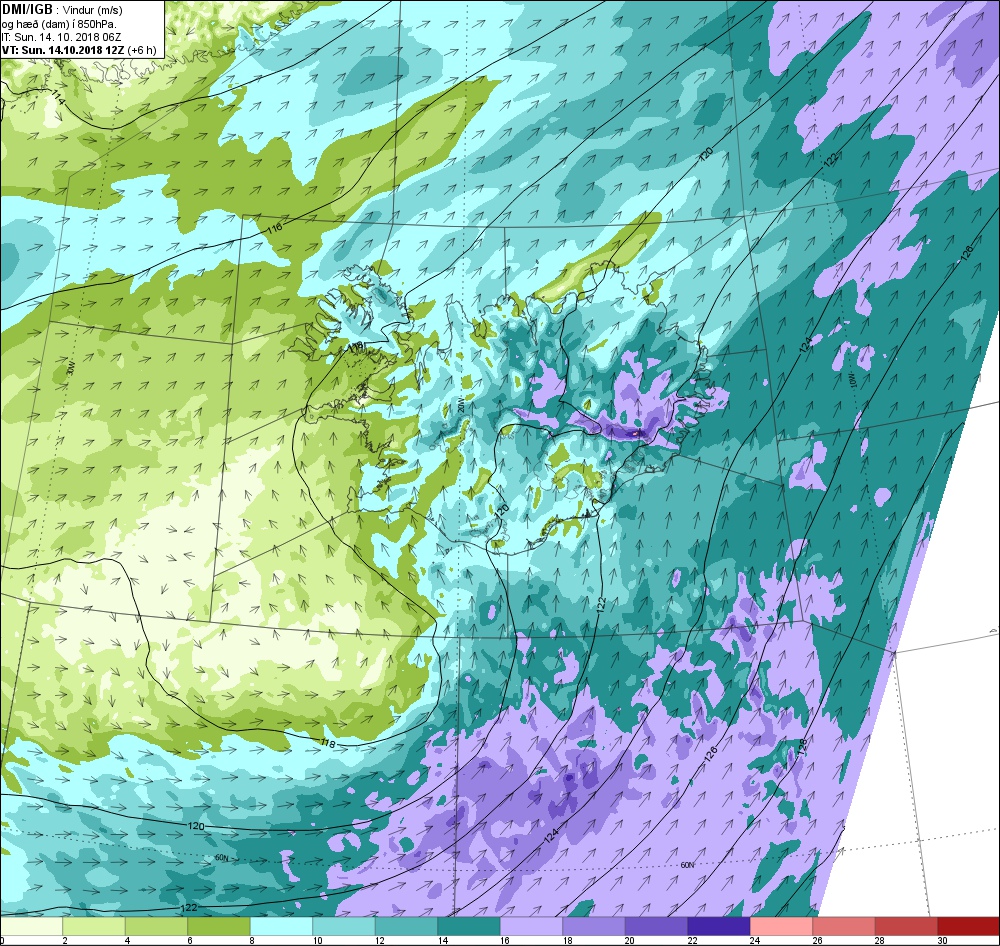
Task: Click the 30W longitude label
Action: pos(71,370)
